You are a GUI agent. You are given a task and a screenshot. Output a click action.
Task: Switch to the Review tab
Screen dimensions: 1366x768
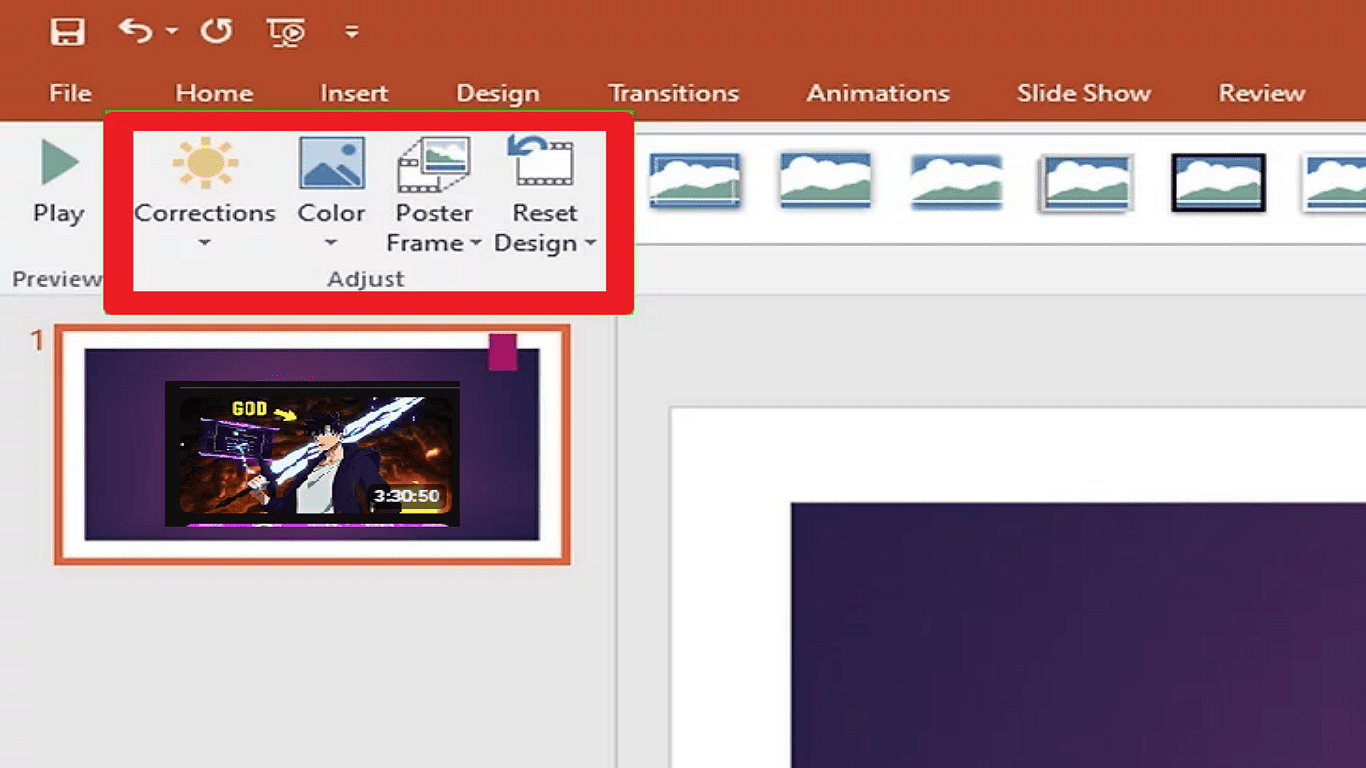[1262, 93]
